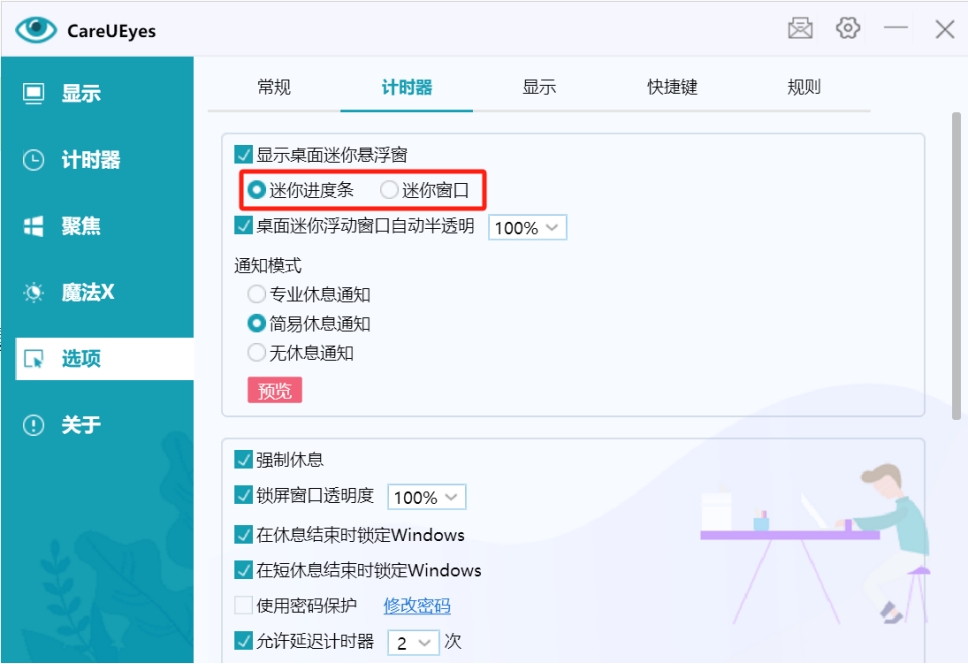
Task: Switch to the 规则 tab
Action: point(804,87)
